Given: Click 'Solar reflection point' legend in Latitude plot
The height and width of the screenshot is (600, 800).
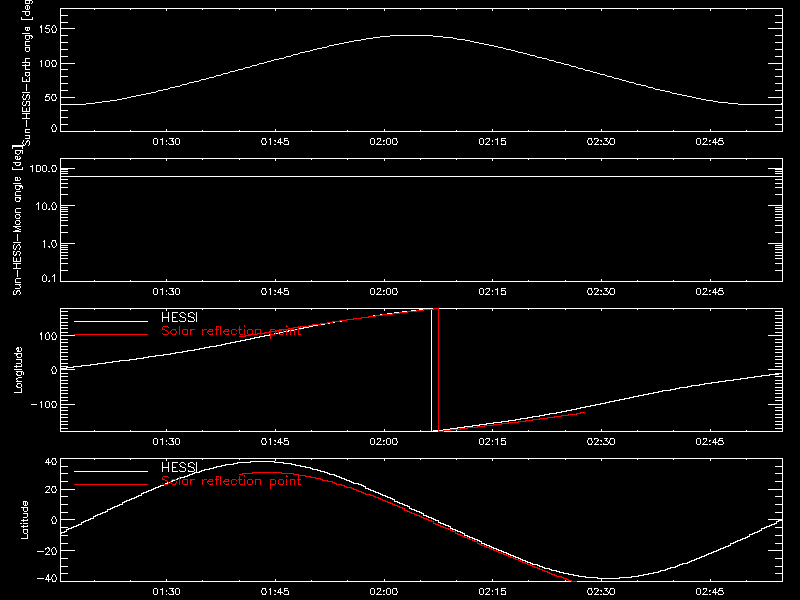Looking at the screenshot, I should click(231, 481).
